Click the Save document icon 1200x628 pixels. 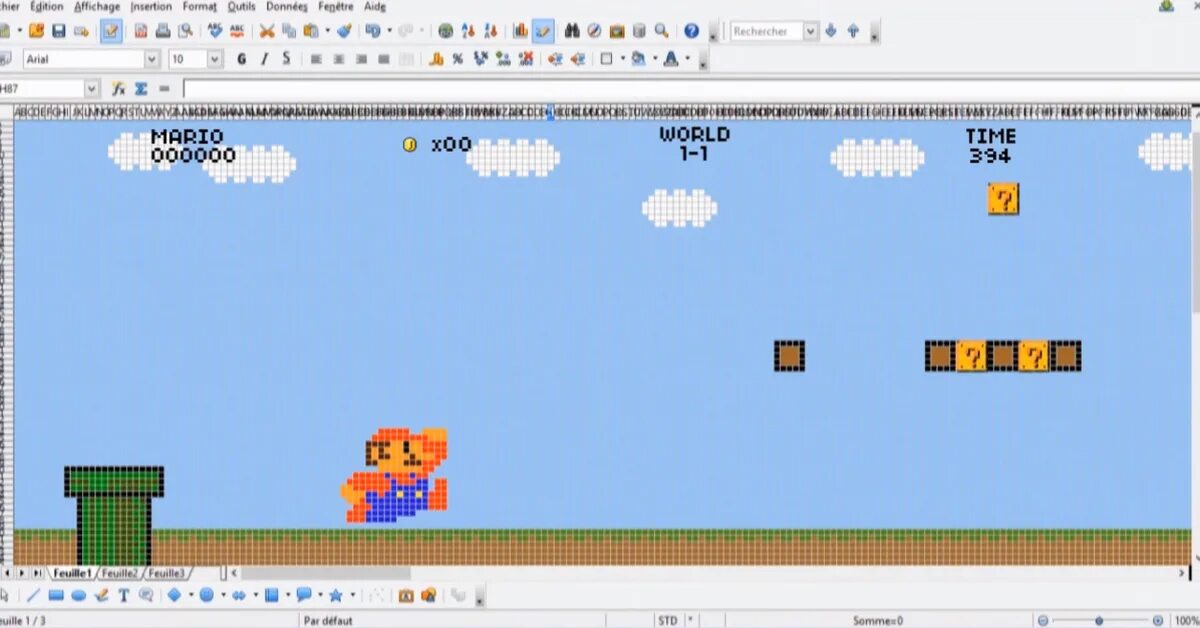59,31
